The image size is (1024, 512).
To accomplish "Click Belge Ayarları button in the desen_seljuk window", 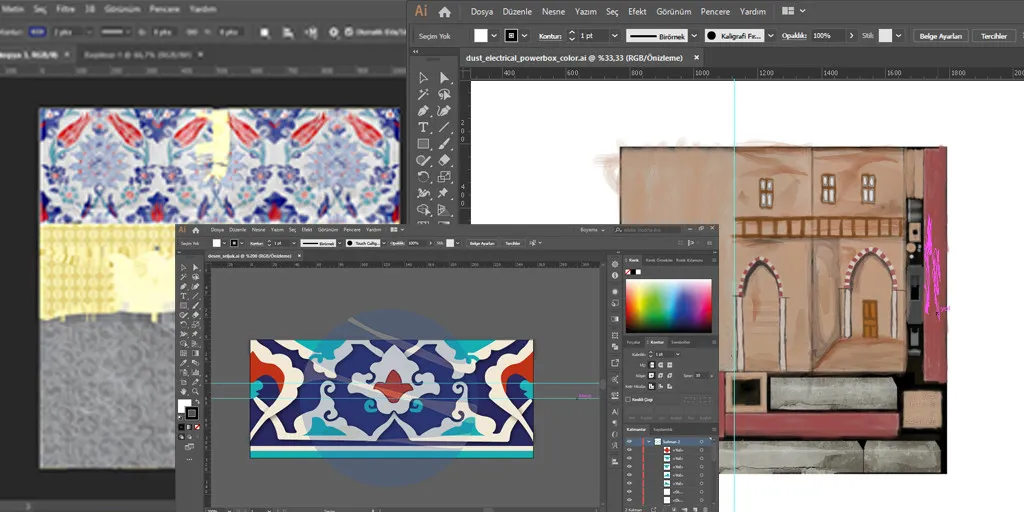I will click(x=481, y=243).
